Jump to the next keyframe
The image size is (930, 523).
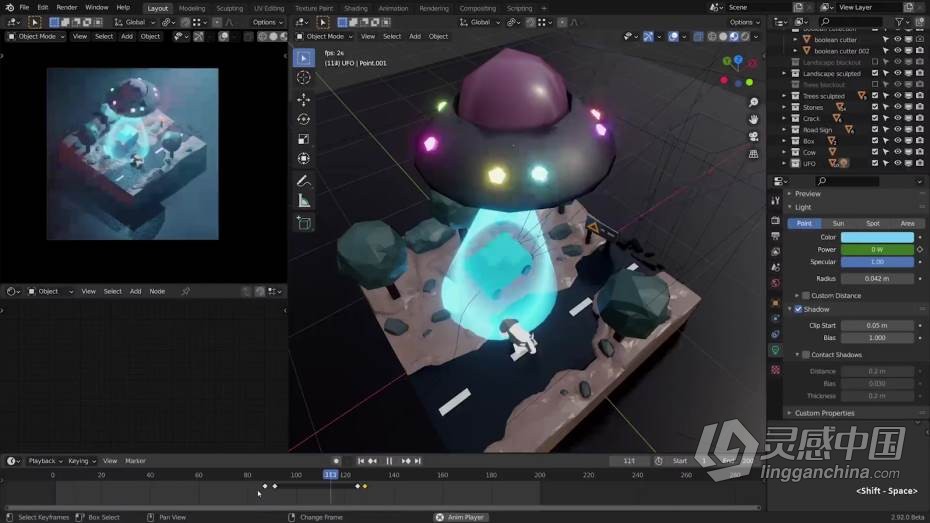(406, 461)
